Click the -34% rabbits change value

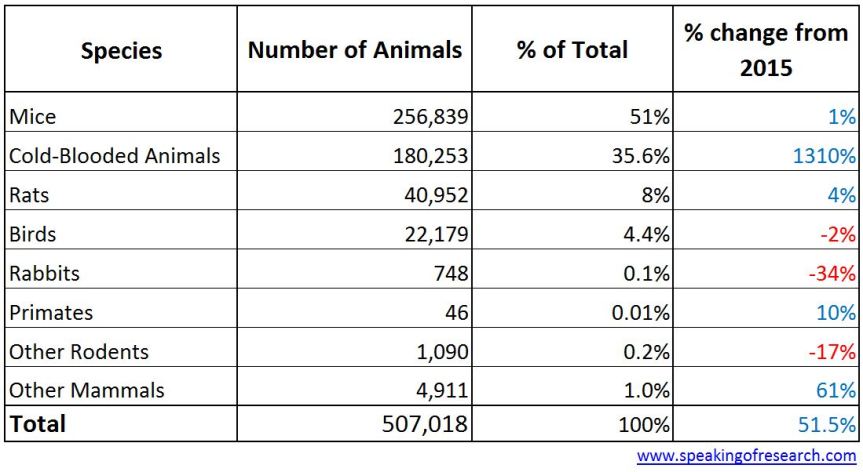[x=833, y=273]
